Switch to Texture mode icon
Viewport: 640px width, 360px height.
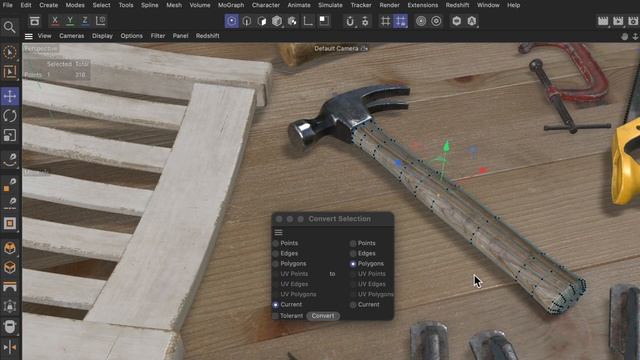292,21
